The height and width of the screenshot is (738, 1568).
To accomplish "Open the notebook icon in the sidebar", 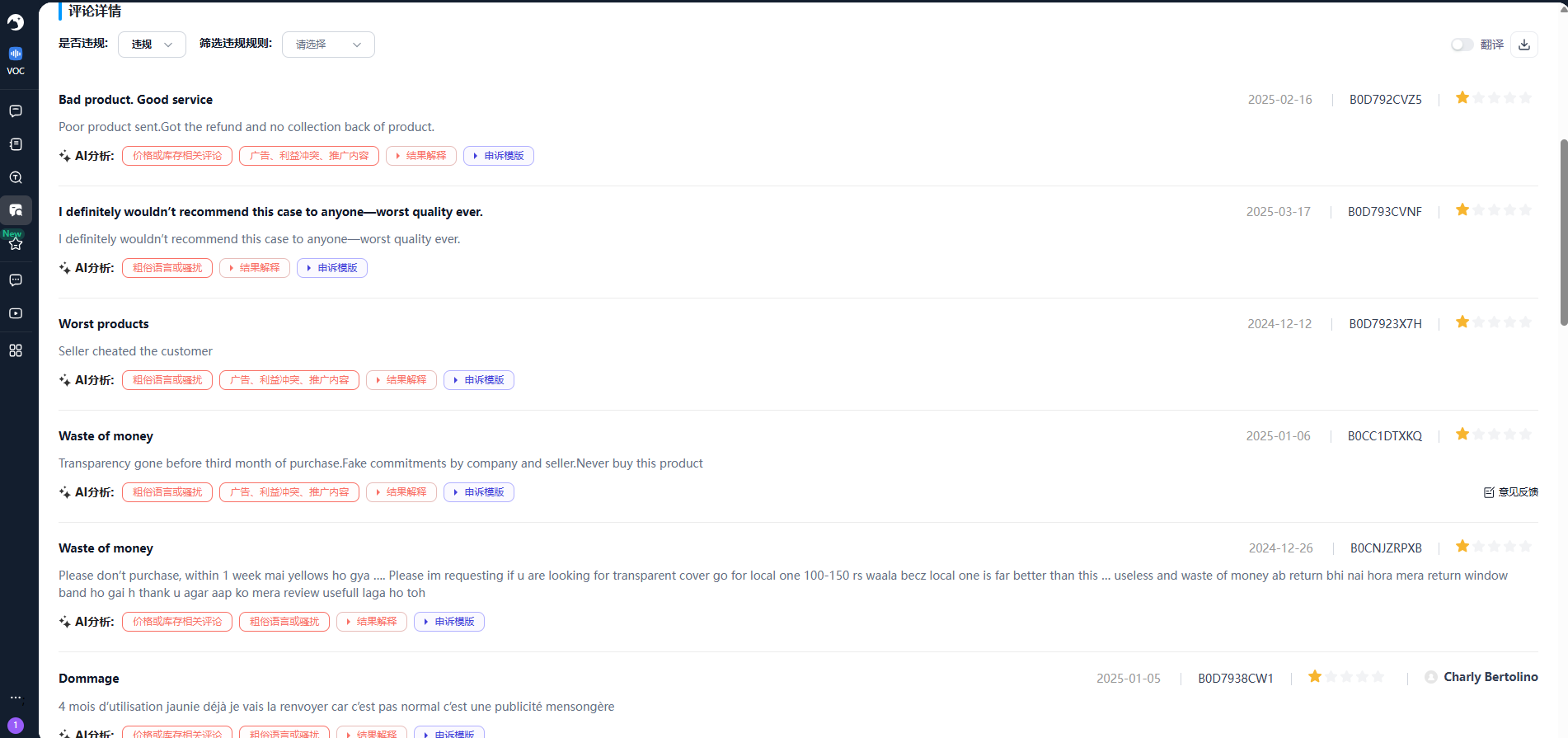I will (16, 144).
